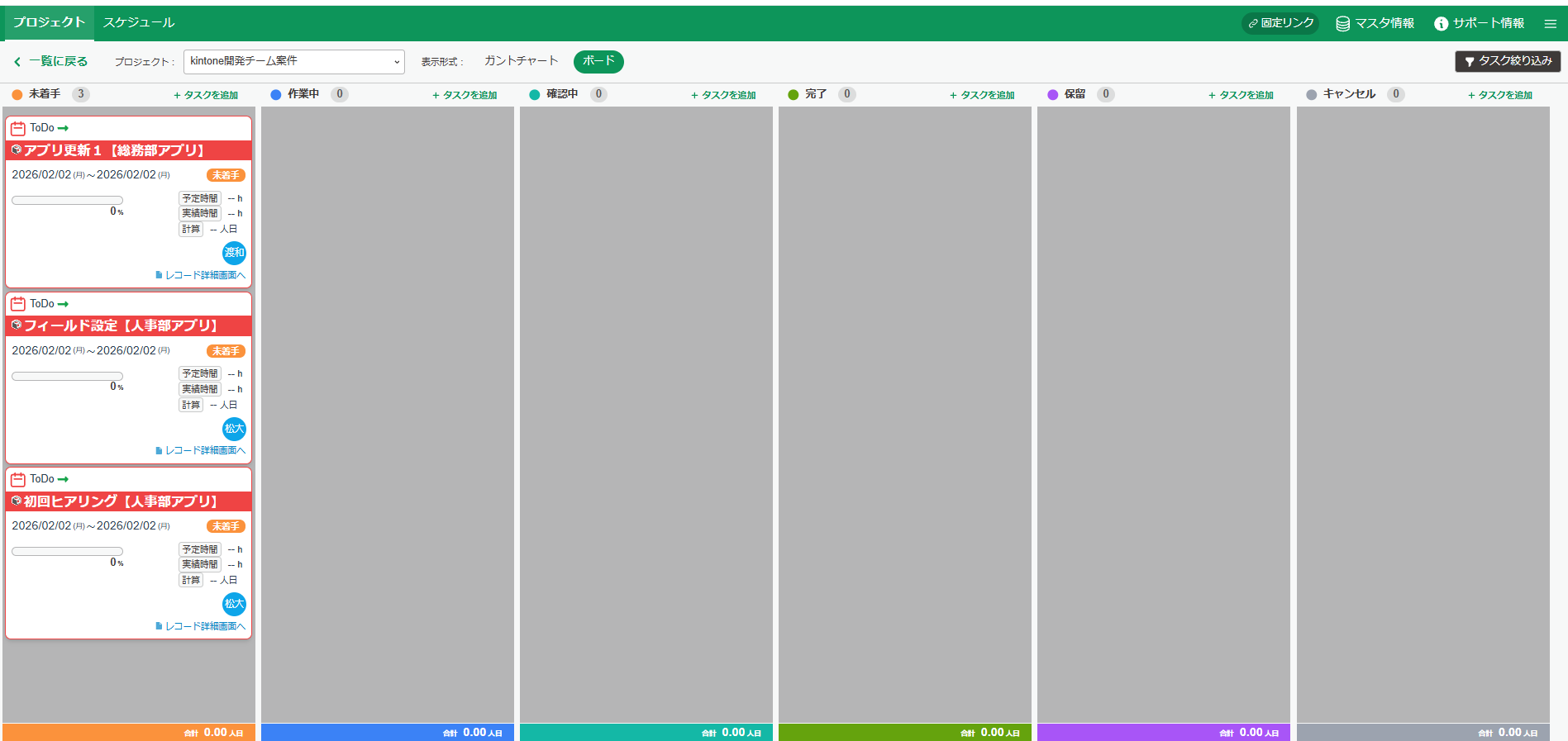Click 予定時間 label on アプリ更新1 card
Viewport: 1568px width, 741px height.
200,198
